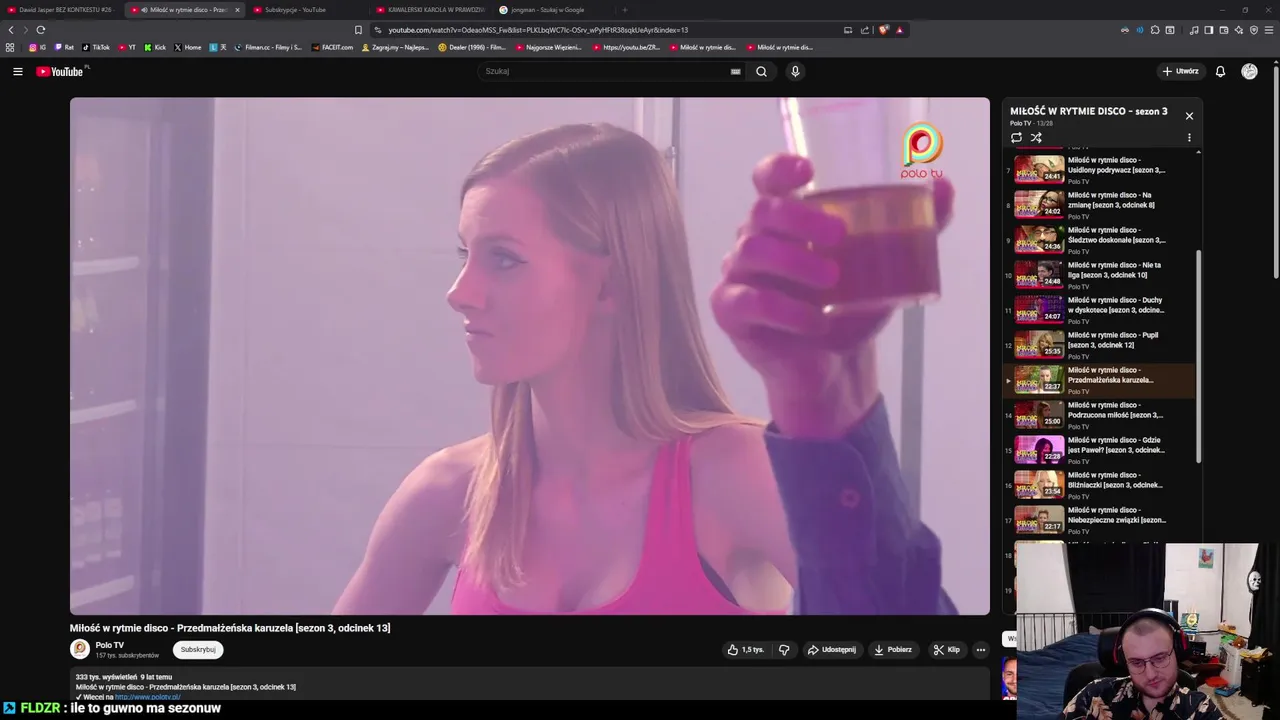Viewport: 1280px width, 720px height.
Task: Select the Przedmałżeńska karuzela playlist item
Action: pos(1100,380)
